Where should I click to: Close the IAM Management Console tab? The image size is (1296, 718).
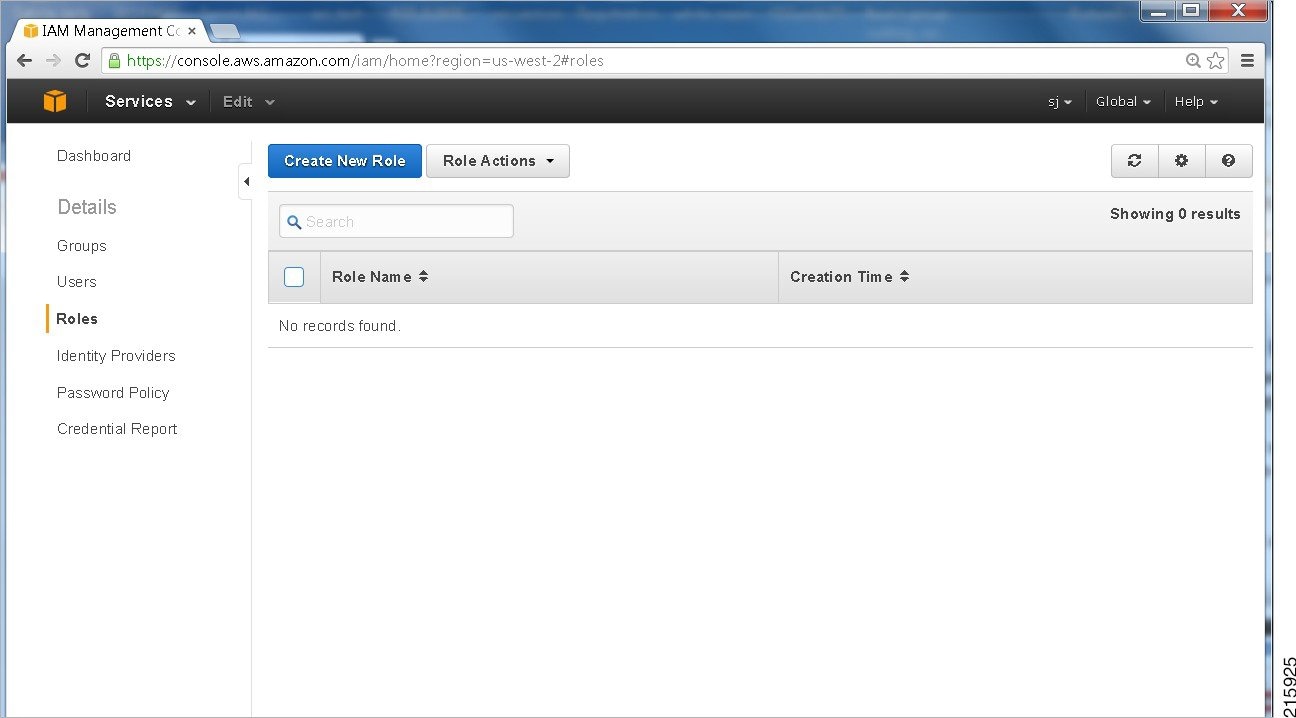click(x=191, y=31)
